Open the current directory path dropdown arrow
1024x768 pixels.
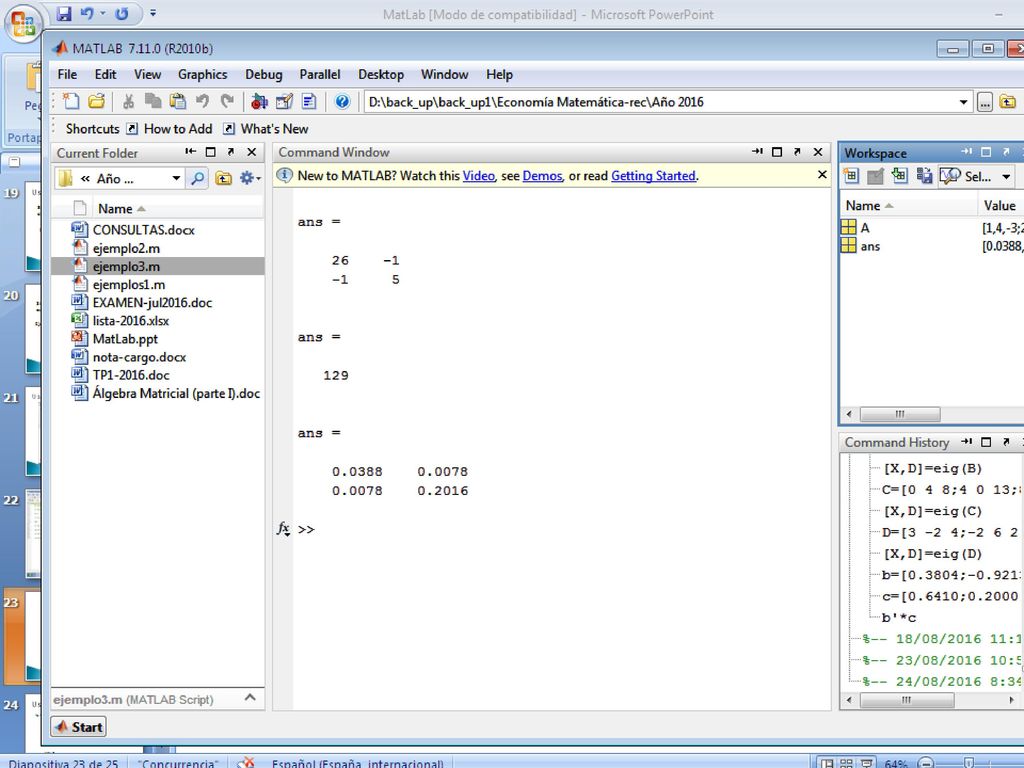click(x=963, y=102)
